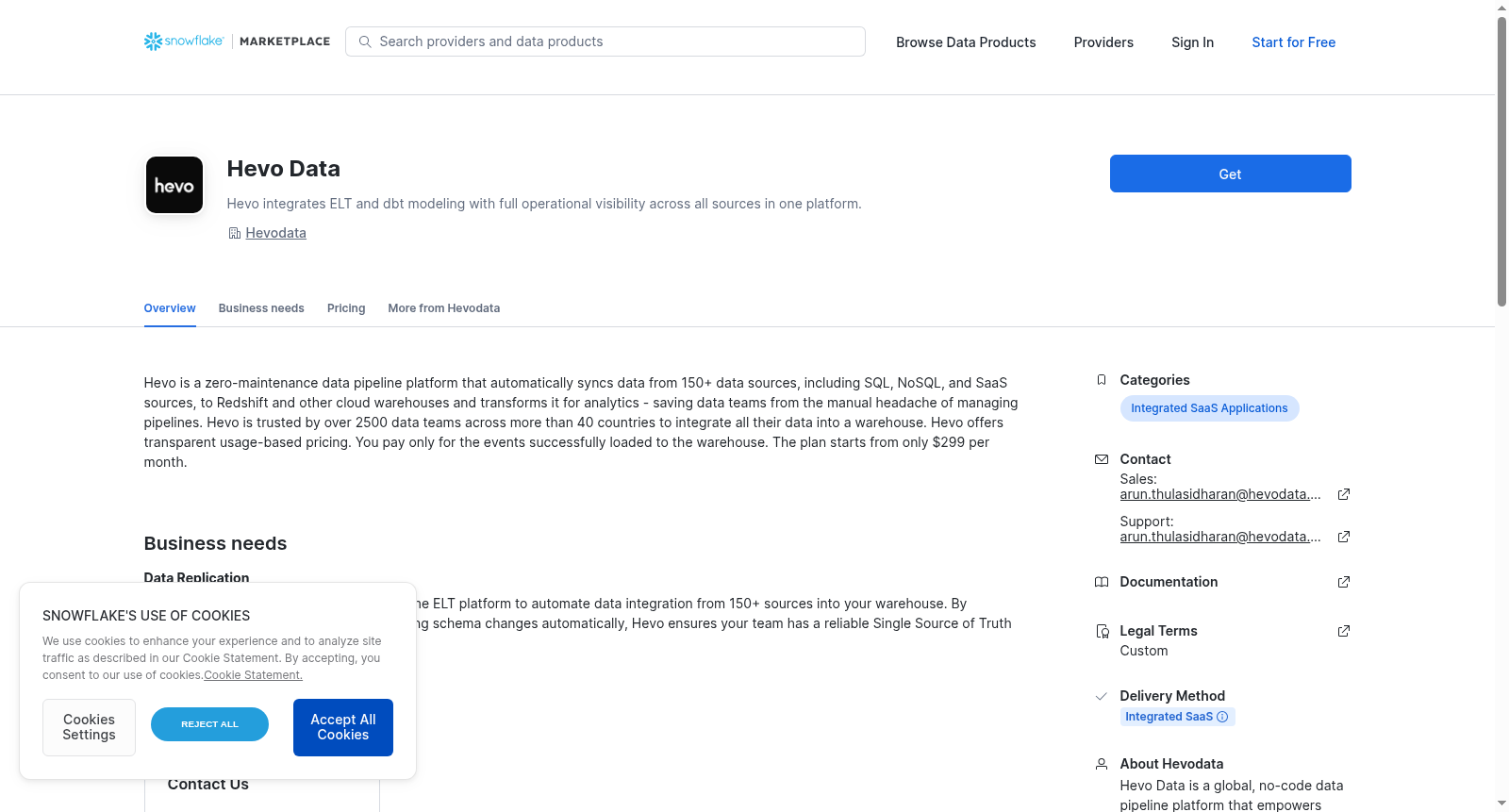Click the About Hevodata heading

point(1171,764)
